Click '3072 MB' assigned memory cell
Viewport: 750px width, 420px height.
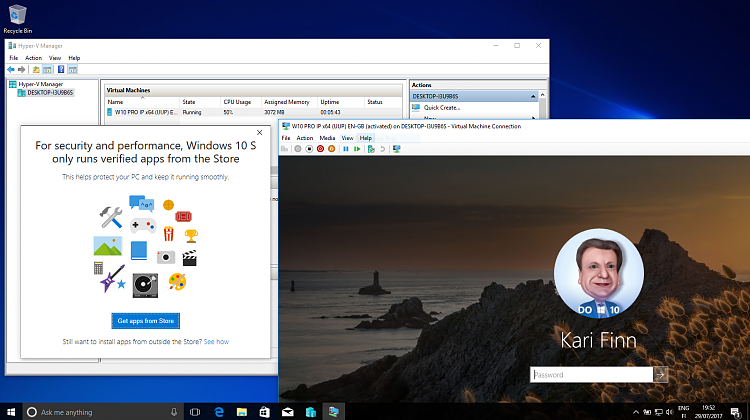pyautogui.click(x=274, y=112)
